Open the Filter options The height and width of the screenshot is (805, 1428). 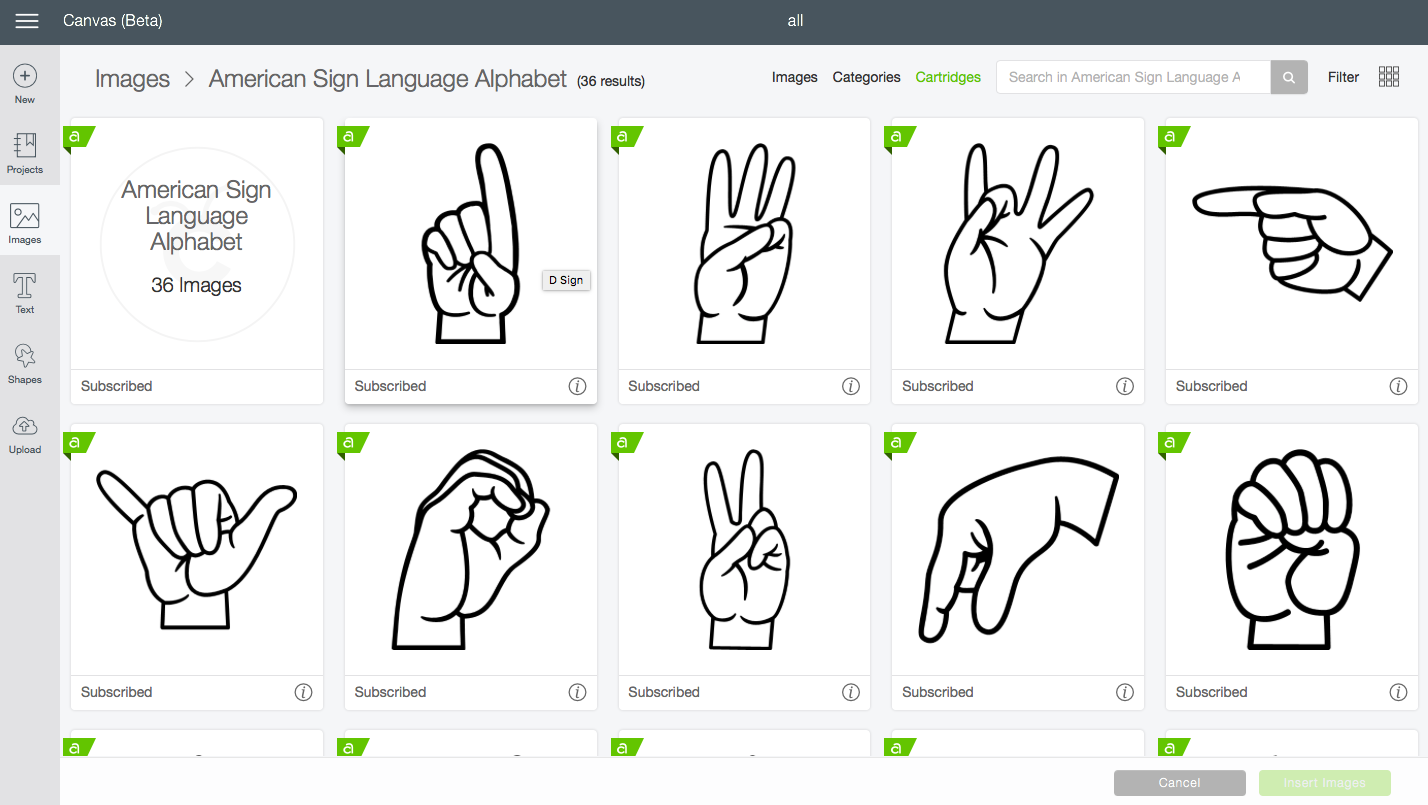coord(1343,77)
